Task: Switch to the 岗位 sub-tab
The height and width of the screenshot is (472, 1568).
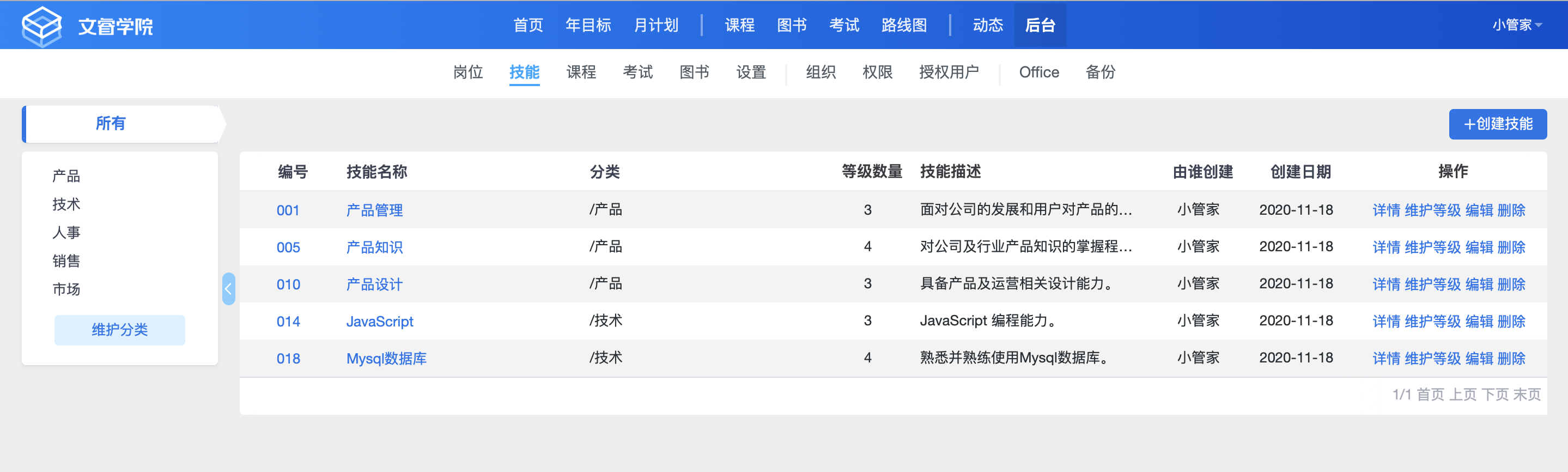Action: 467,72
